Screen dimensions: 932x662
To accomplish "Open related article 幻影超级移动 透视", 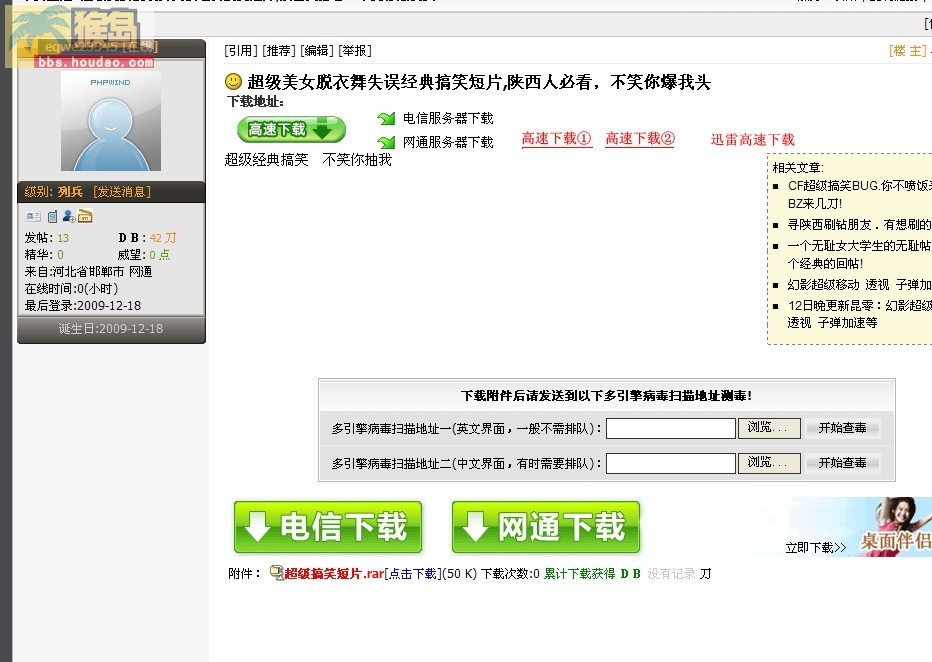I will pyautogui.click(x=859, y=285).
